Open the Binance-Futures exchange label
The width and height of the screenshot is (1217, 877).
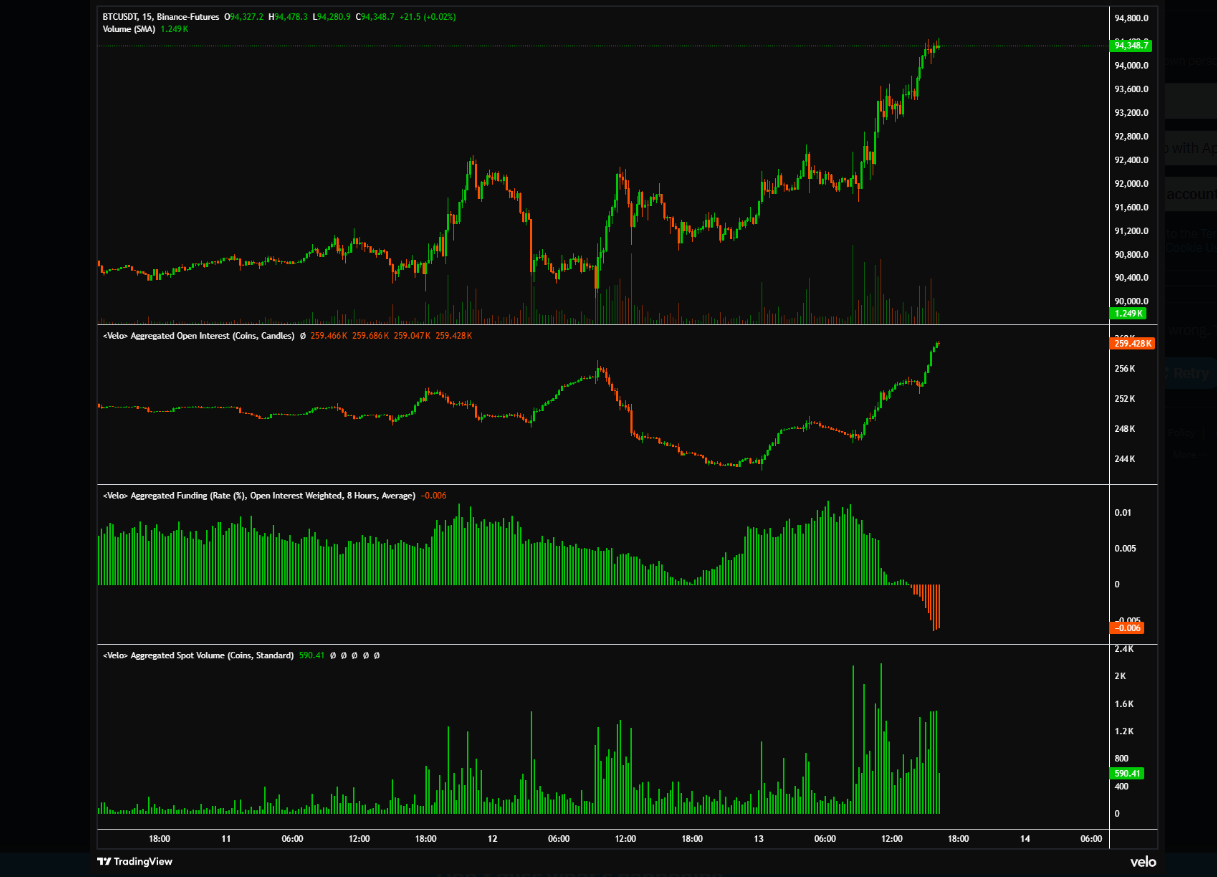[x=189, y=17]
